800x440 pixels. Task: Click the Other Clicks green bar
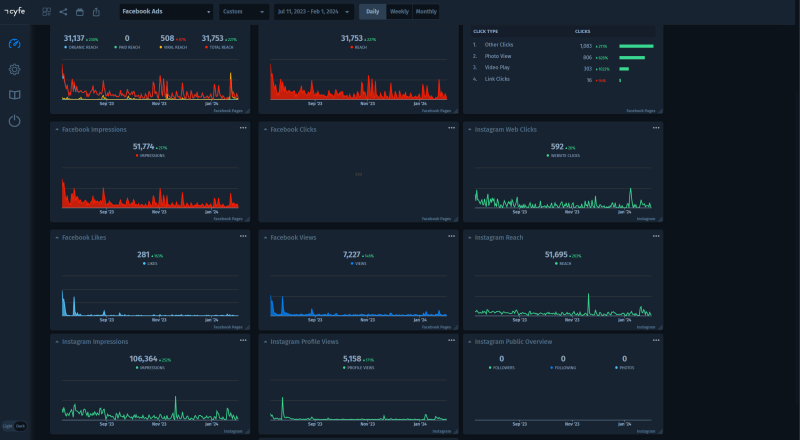tap(636, 46)
